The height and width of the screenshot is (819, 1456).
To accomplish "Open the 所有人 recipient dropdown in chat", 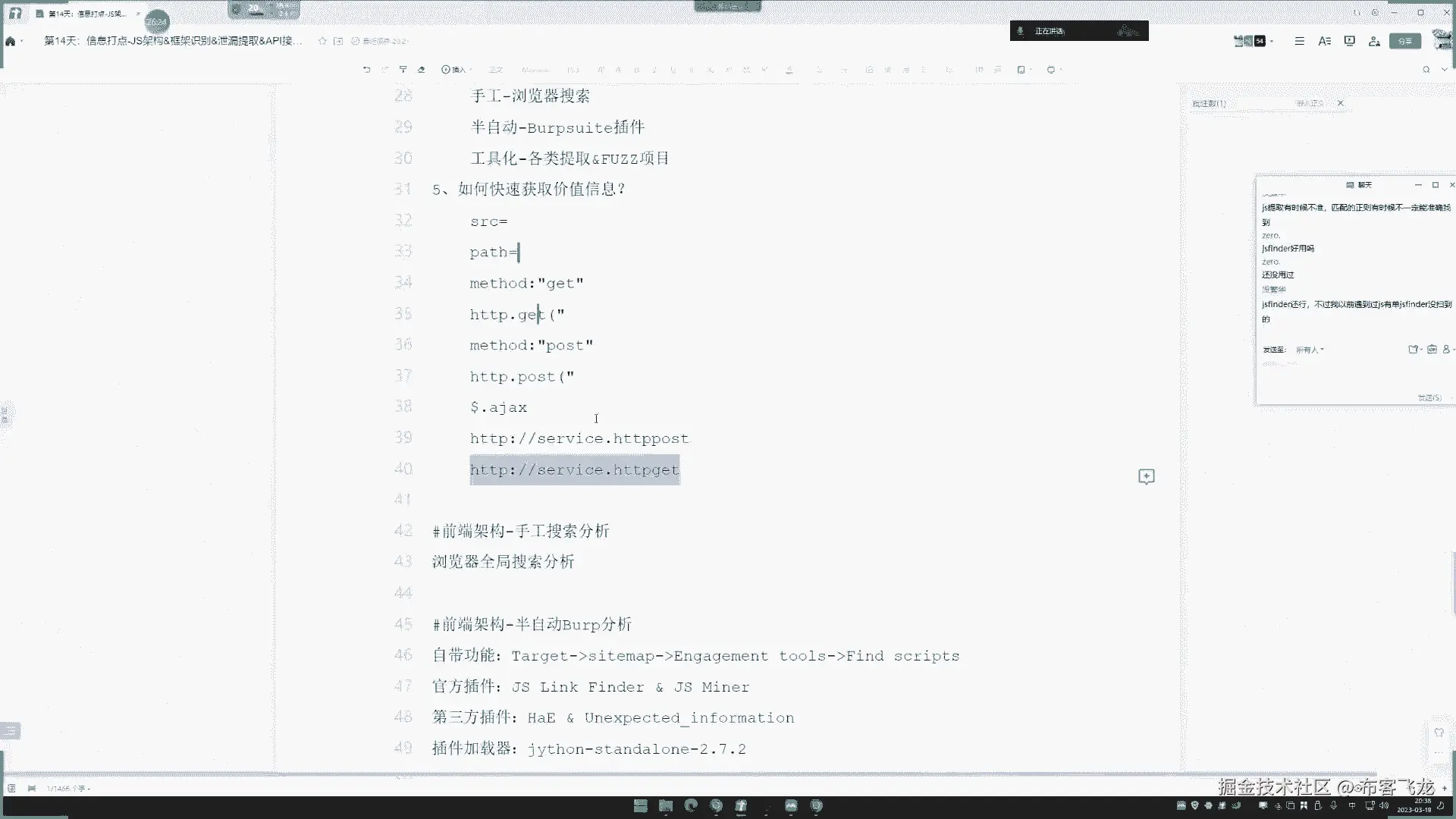I will point(1310,350).
